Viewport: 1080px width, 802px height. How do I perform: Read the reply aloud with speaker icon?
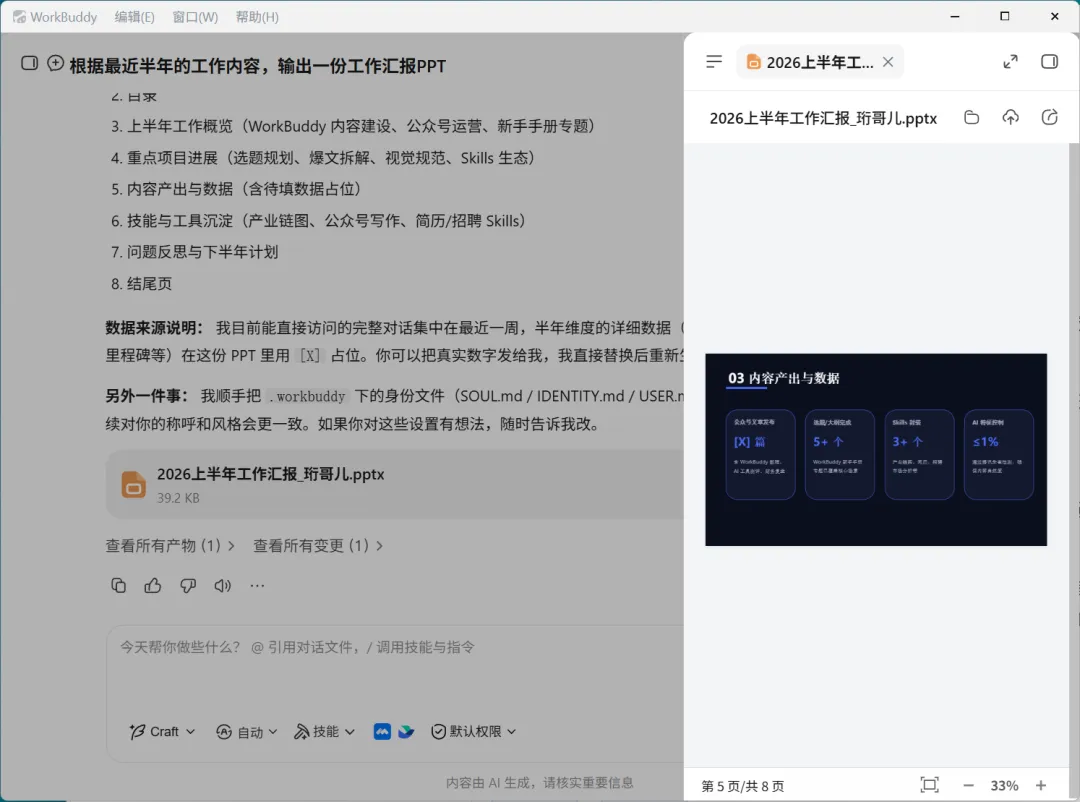(222, 586)
